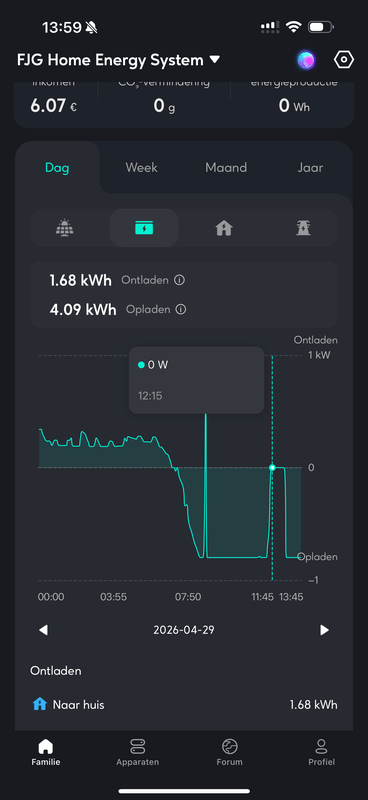
Task: Open the Forum tab in bottom bar
Action: point(230,752)
